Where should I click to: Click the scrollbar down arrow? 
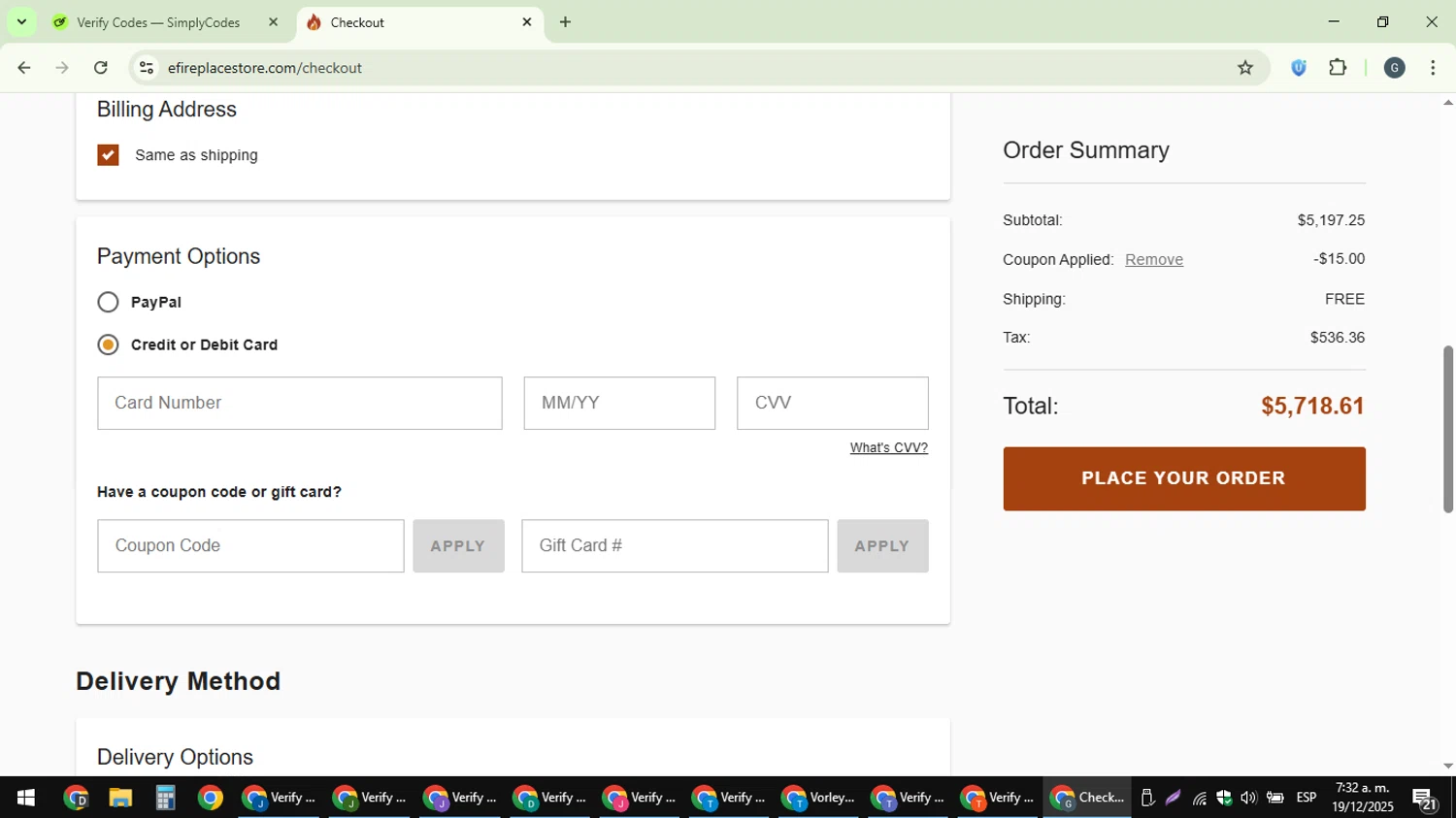click(1448, 766)
